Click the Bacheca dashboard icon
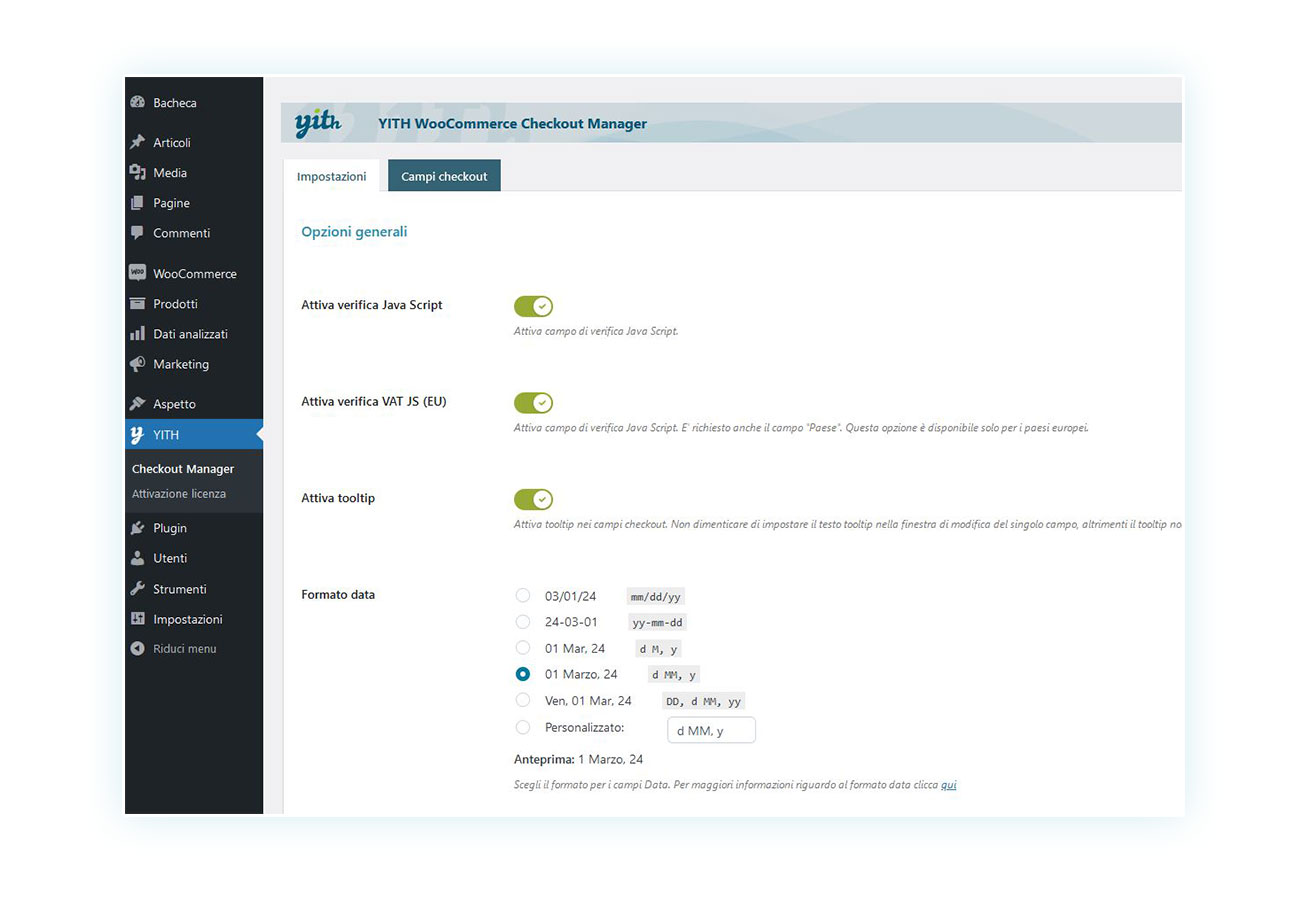The width and height of the screenshot is (1300, 899). [138, 102]
